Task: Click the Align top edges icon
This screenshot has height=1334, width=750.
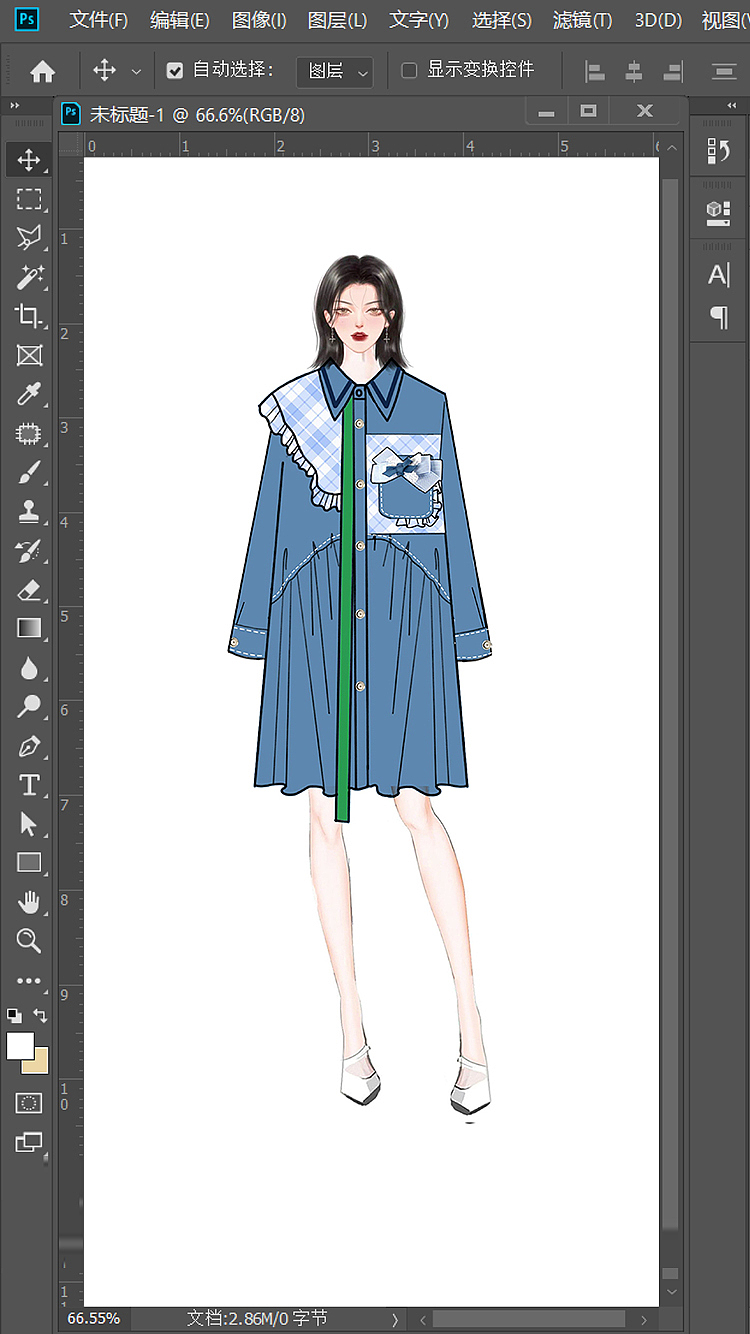Action: coord(724,71)
